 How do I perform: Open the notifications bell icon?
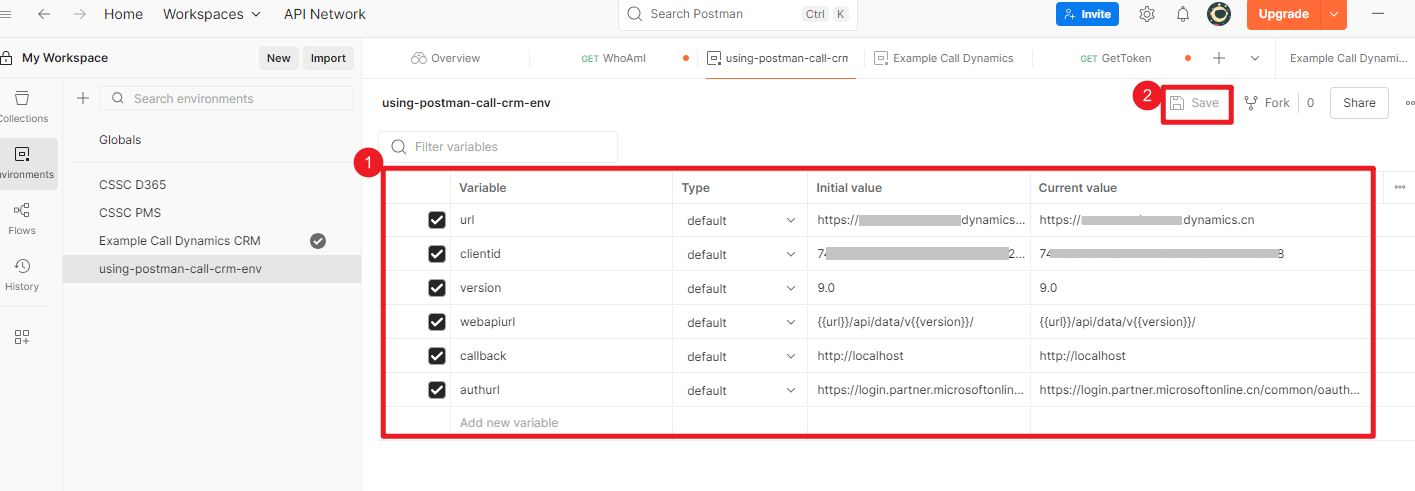coord(1183,14)
